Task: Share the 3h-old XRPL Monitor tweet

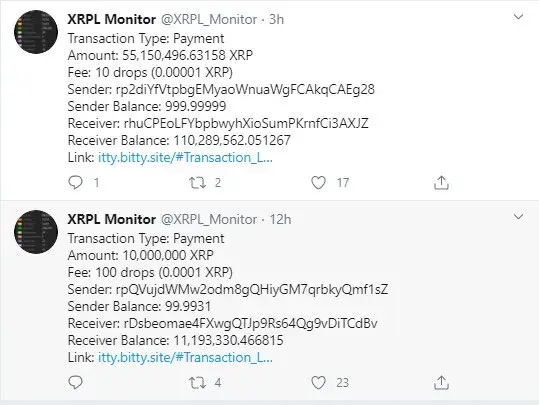Action: pyautogui.click(x=441, y=183)
